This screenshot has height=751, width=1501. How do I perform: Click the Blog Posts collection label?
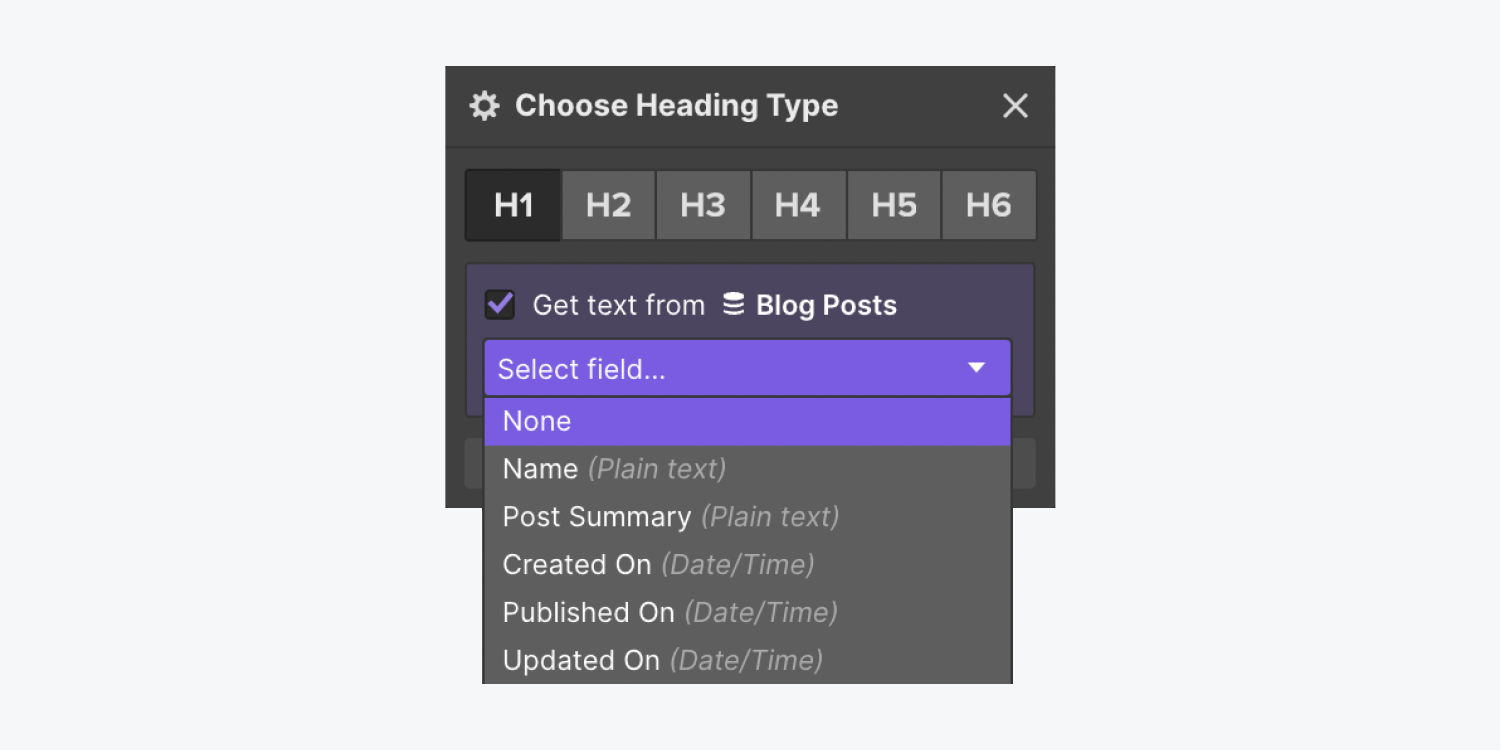tap(824, 305)
